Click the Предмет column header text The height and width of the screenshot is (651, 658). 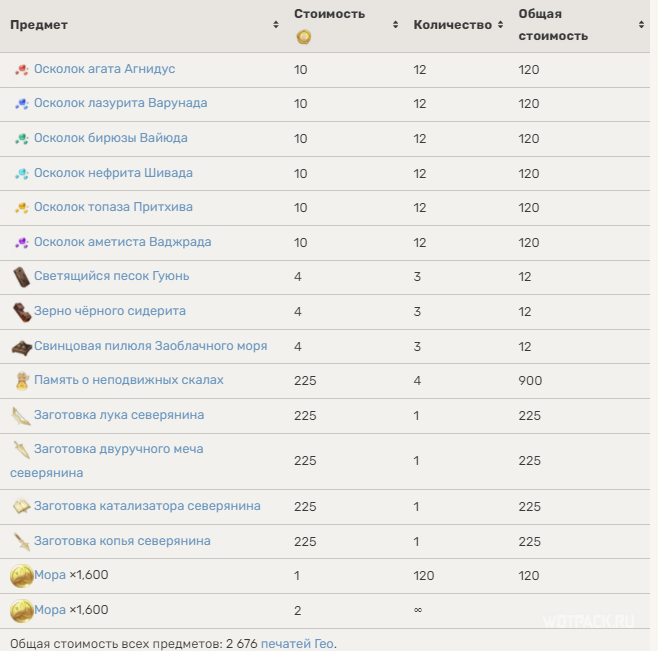coord(39,25)
